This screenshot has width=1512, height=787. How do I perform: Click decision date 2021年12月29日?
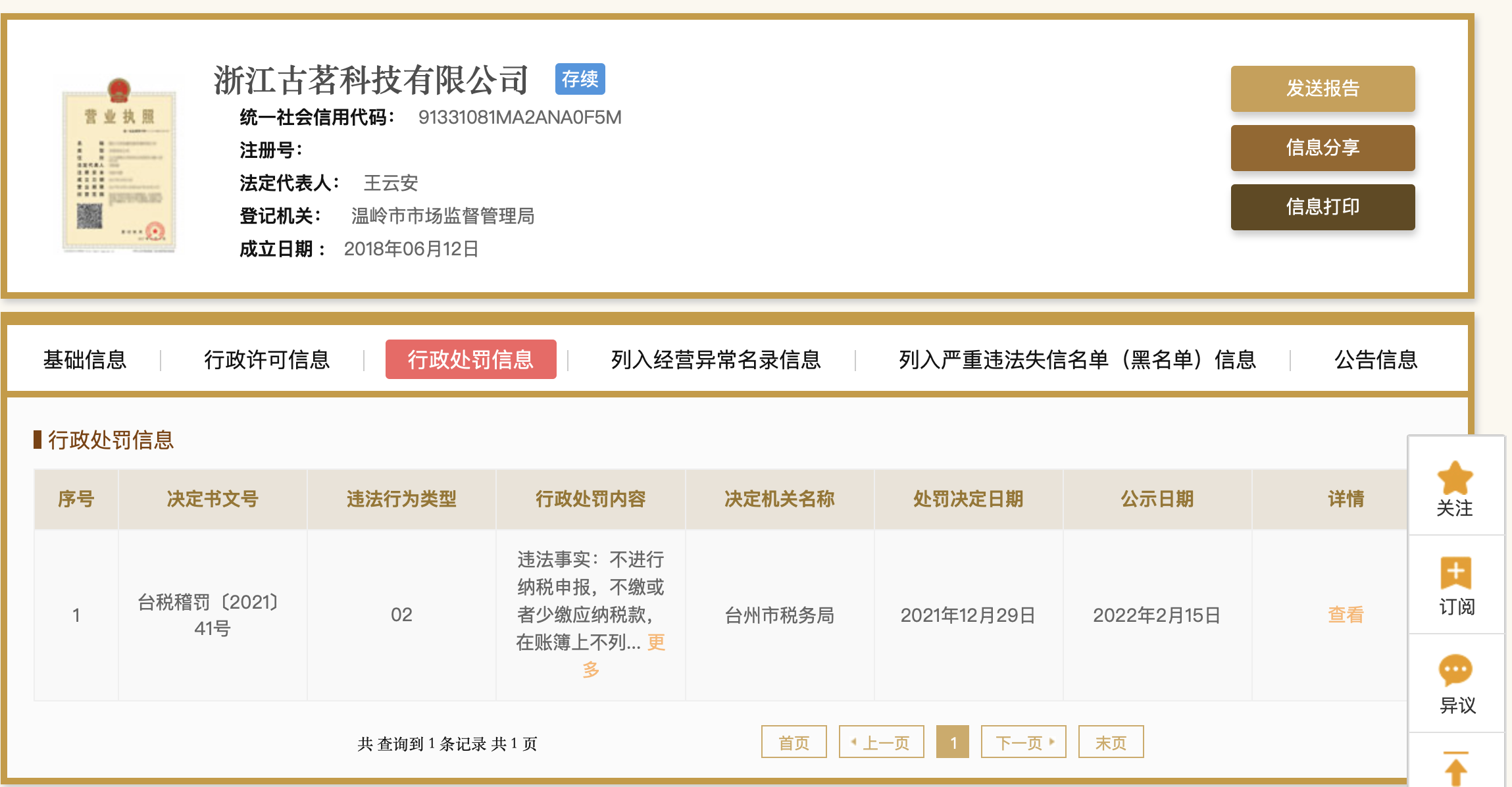(968, 615)
